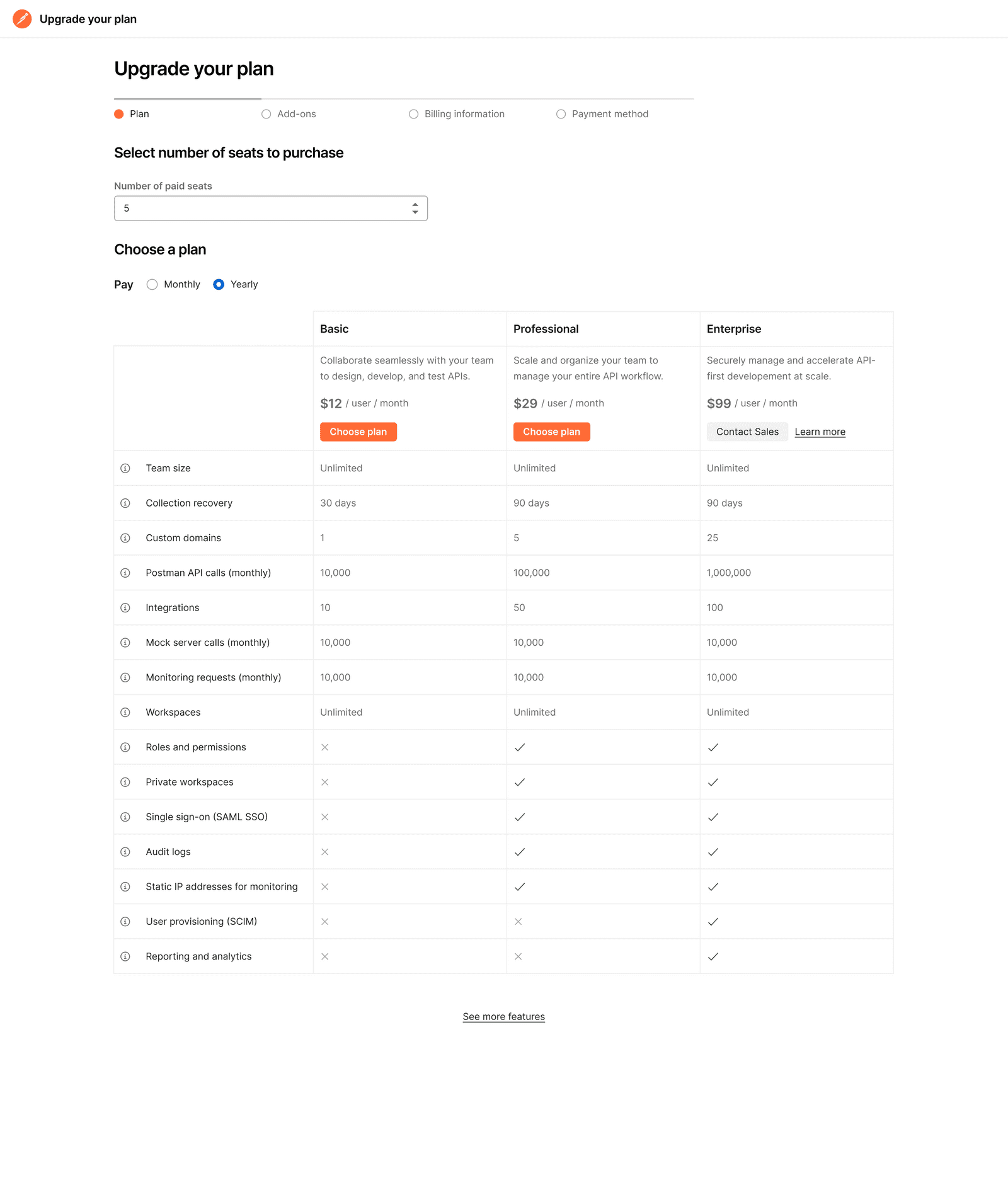Image resolution: width=1008 pixels, height=1187 pixels.
Task: Choose the Basic plan
Action: coord(358,432)
